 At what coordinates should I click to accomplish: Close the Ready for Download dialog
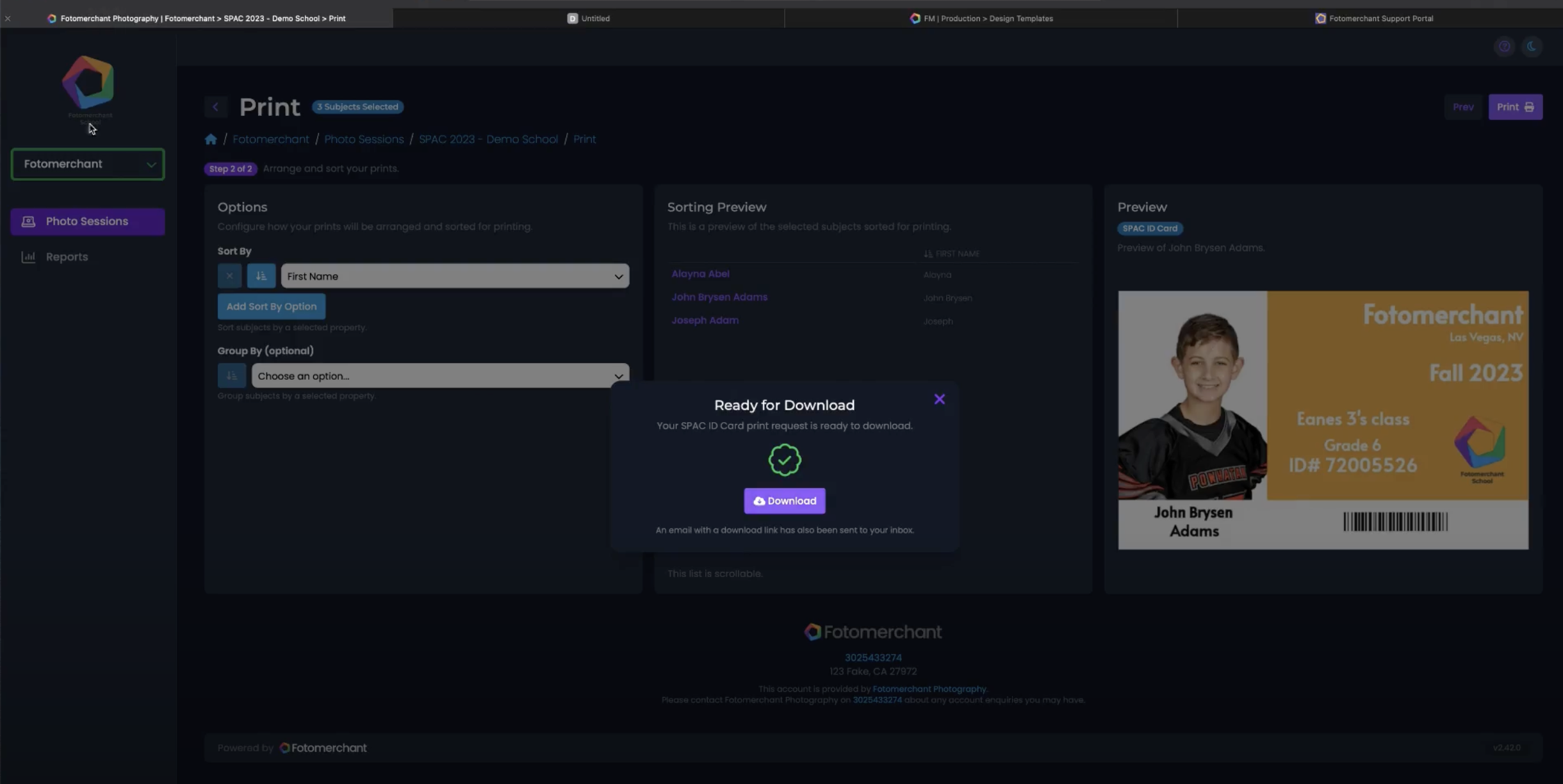tap(939, 399)
